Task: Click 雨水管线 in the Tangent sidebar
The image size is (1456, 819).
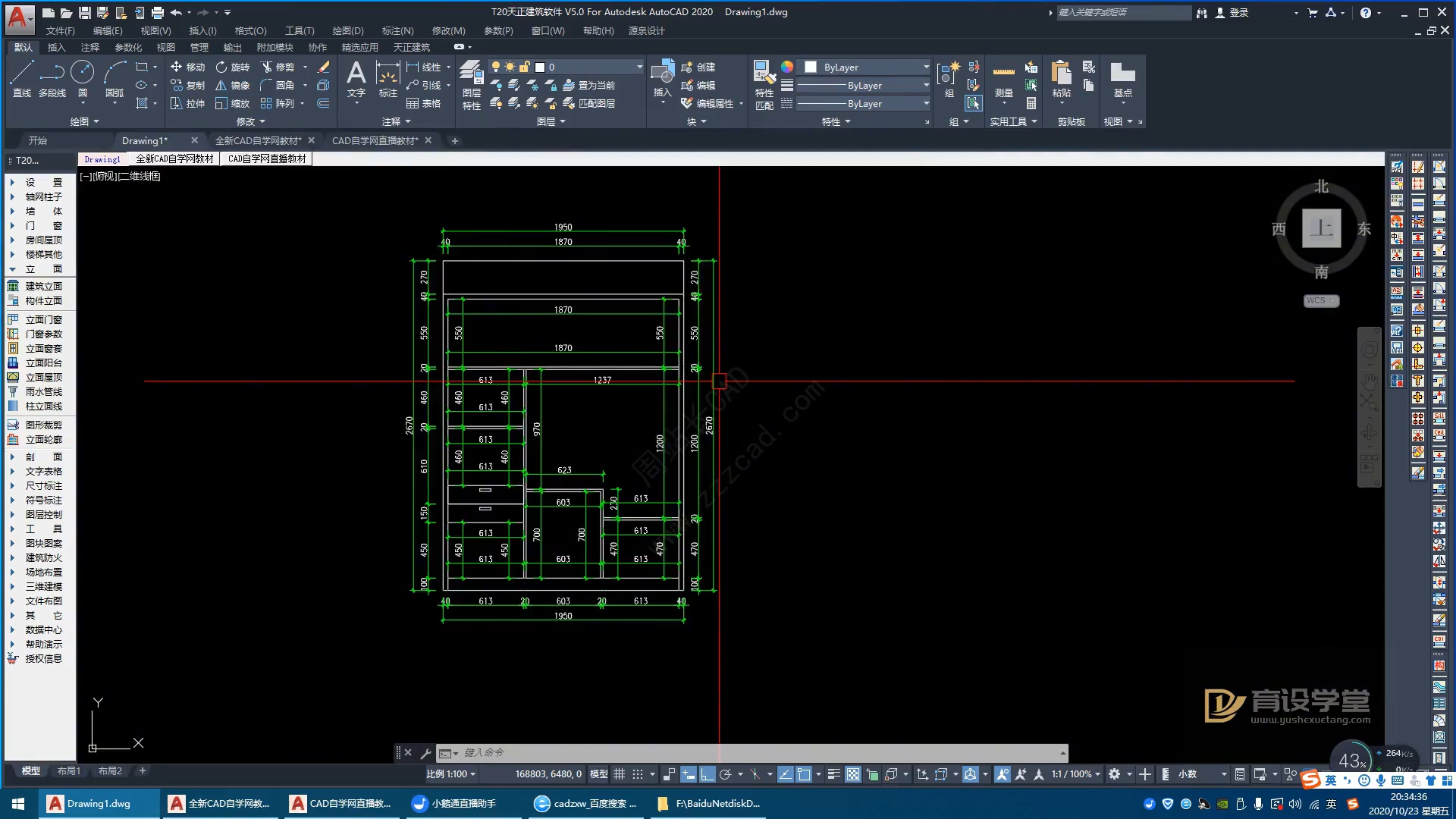Action: pos(43,391)
